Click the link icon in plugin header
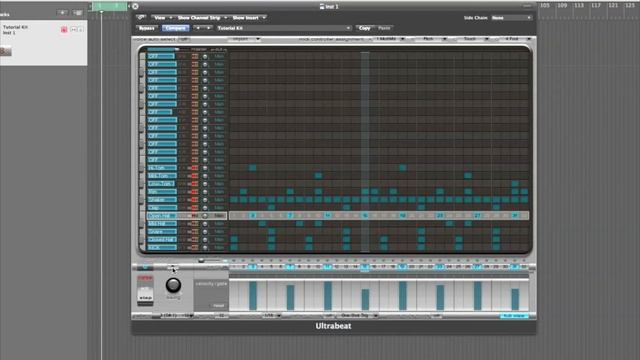The image size is (640, 360). click(x=141, y=18)
